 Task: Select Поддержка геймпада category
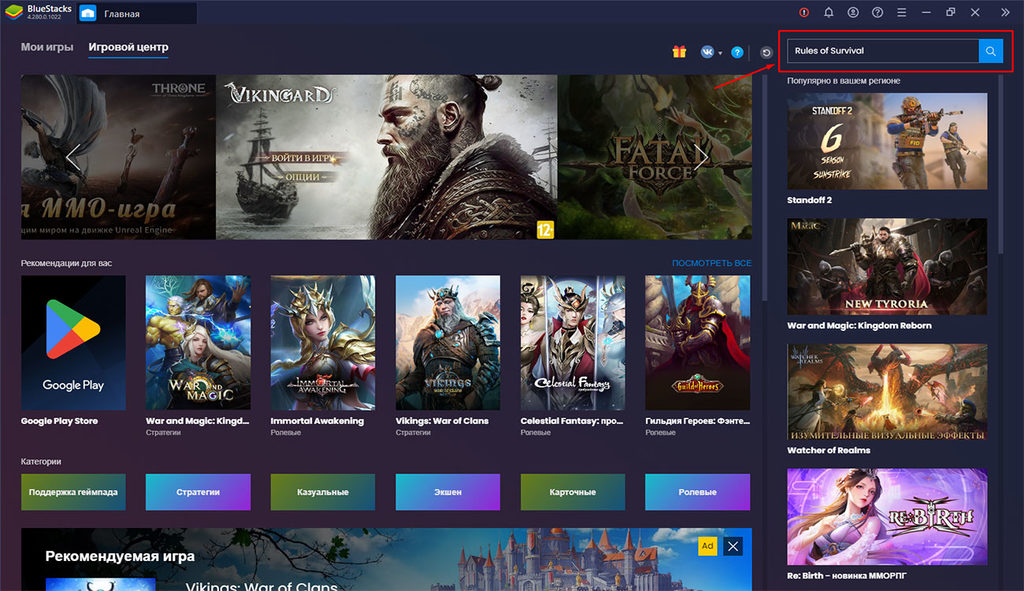(x=73, y=492)
